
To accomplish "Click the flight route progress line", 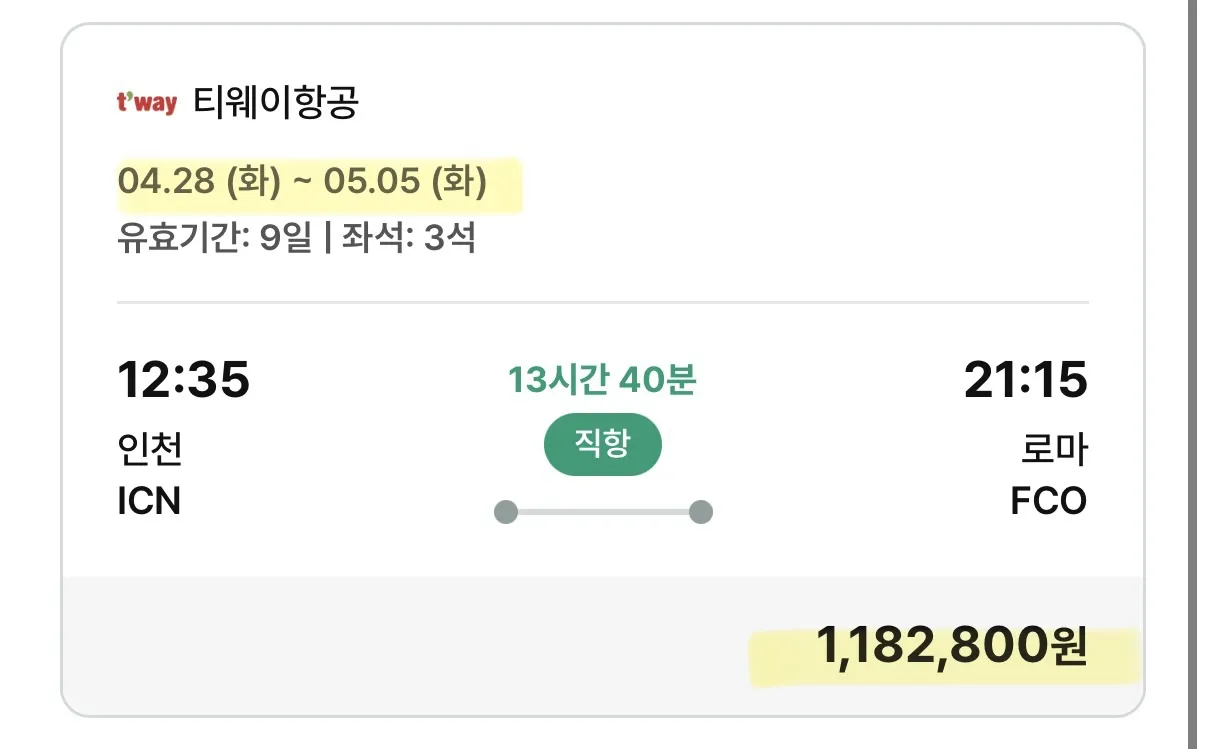I will [602, 510].
